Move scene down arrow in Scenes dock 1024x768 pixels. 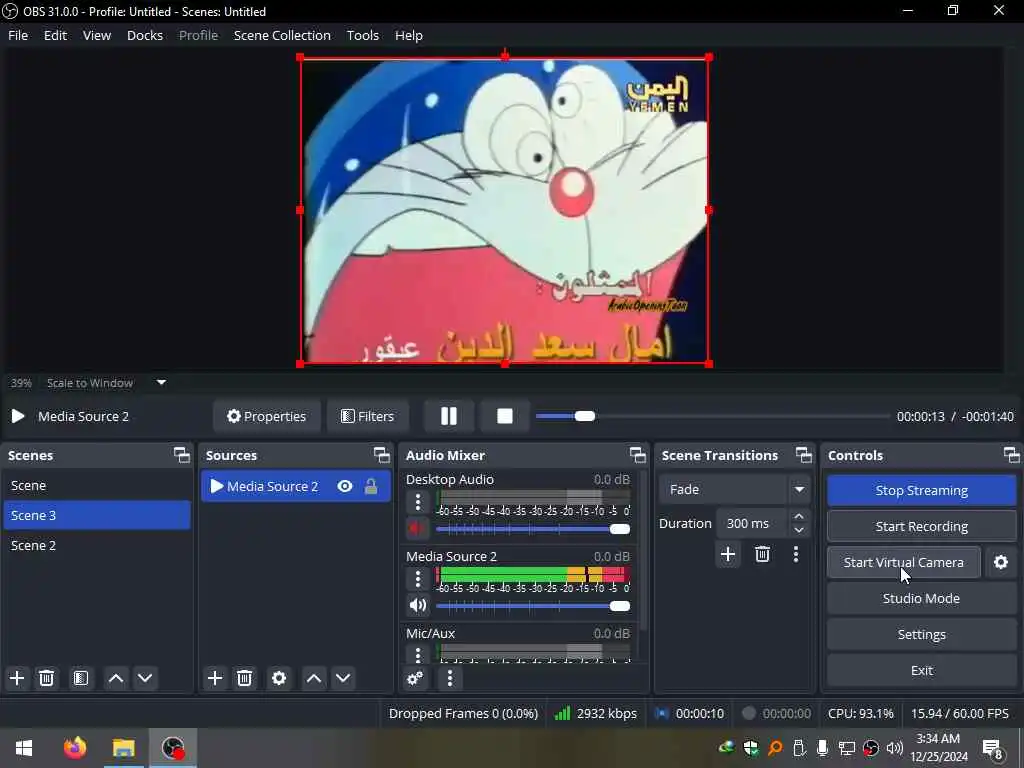[x=145, y=678]
